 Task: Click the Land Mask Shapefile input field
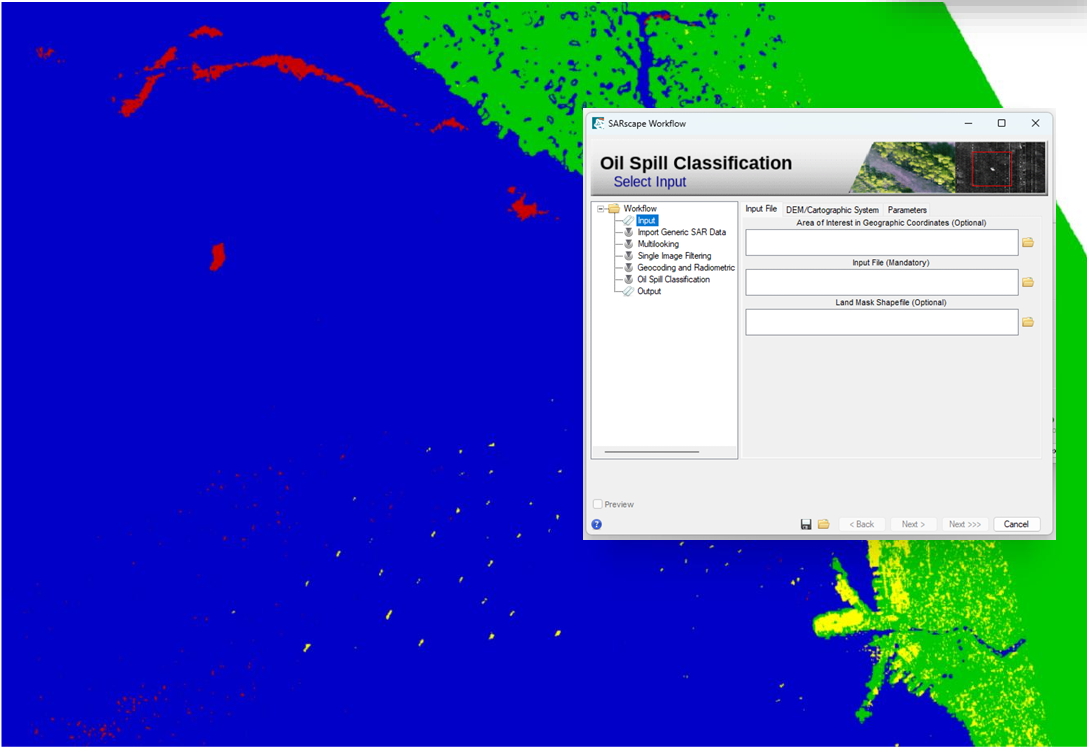[x=882, y=322]
